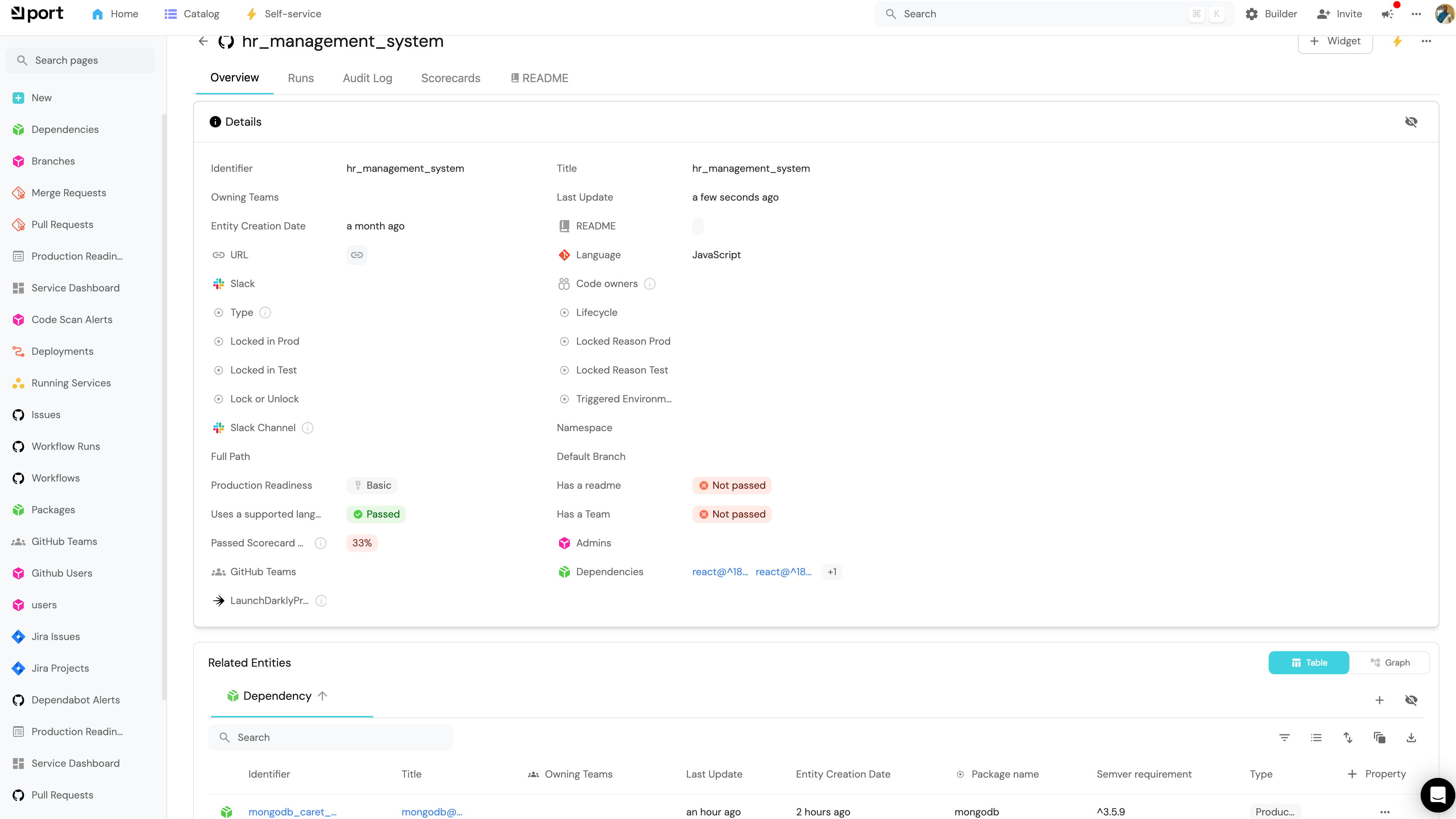Image resolution: width=1456 pixels, height=819 pixels.
Task: Click the URL link chip icon
Action: pos(357,255)
